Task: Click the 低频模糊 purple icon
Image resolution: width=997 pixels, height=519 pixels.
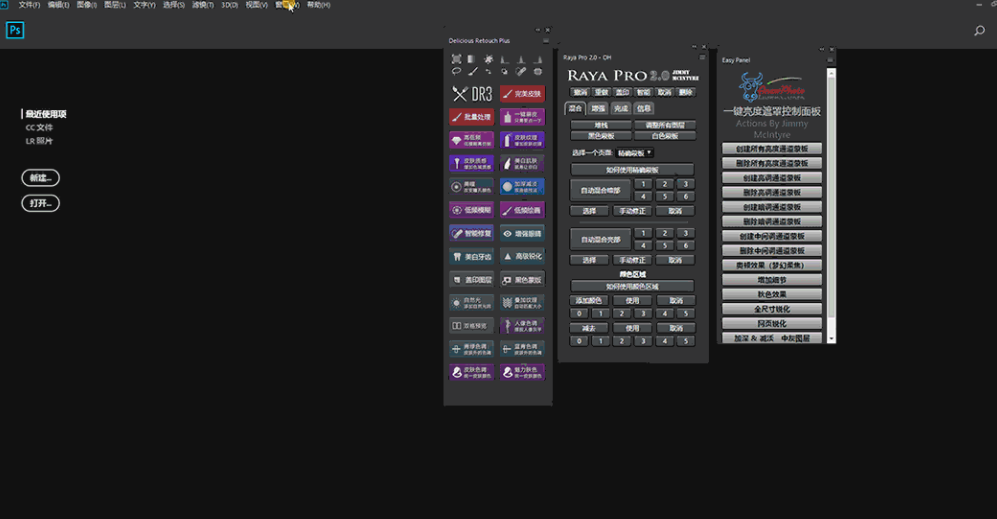Action: coord(471,210)
